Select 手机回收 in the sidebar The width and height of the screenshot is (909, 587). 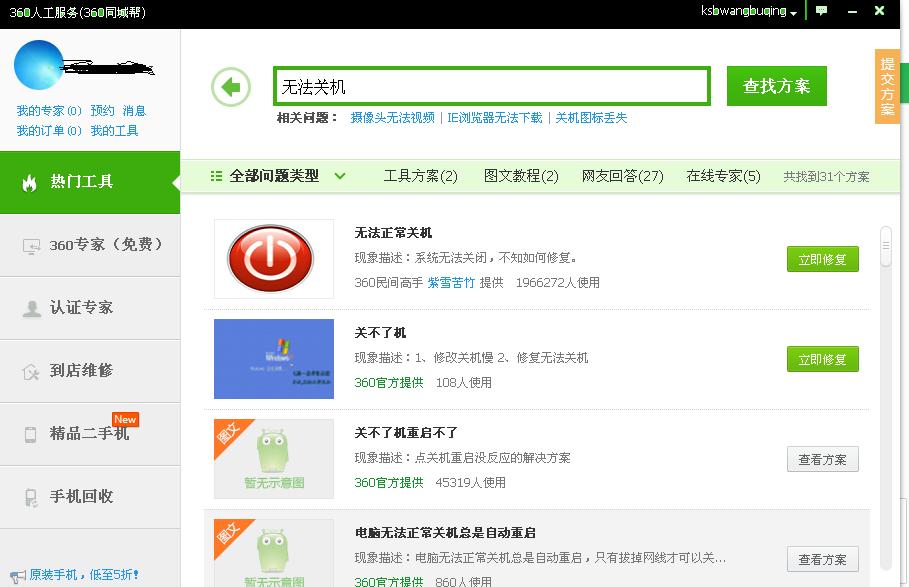90,497
